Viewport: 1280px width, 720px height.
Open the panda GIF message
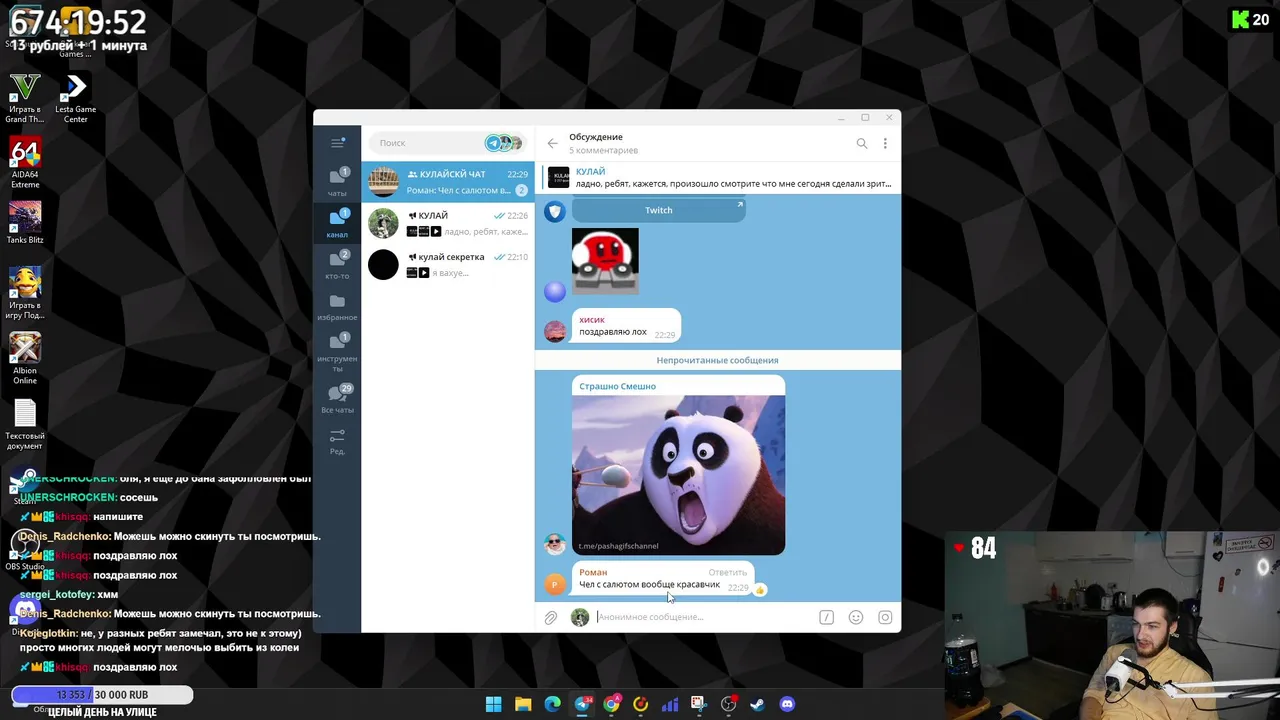coord(678,475)
